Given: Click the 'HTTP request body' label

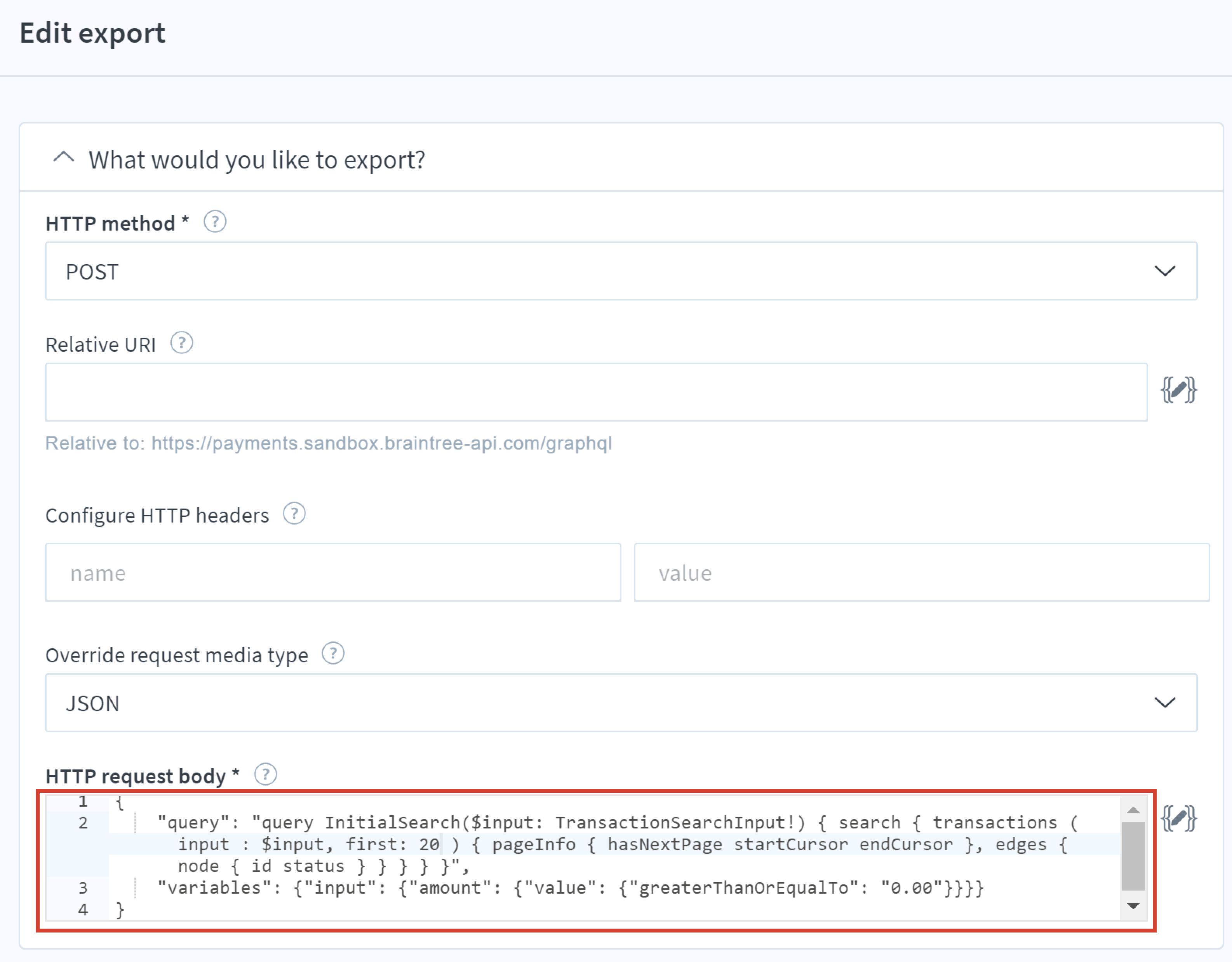Looking at the screenshot, I should tap(142, 776).
